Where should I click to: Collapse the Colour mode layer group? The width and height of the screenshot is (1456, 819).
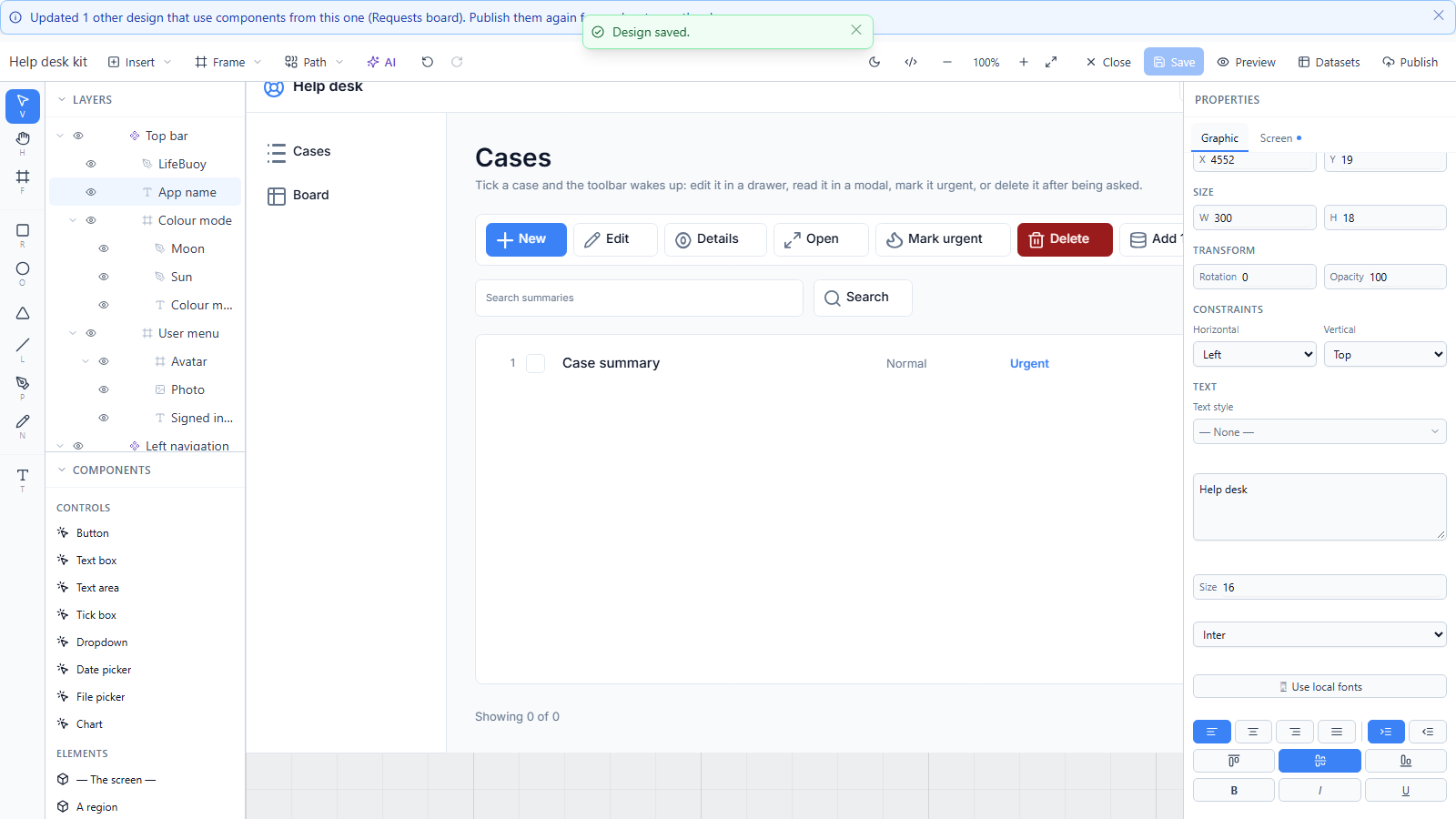click(73, 220)
